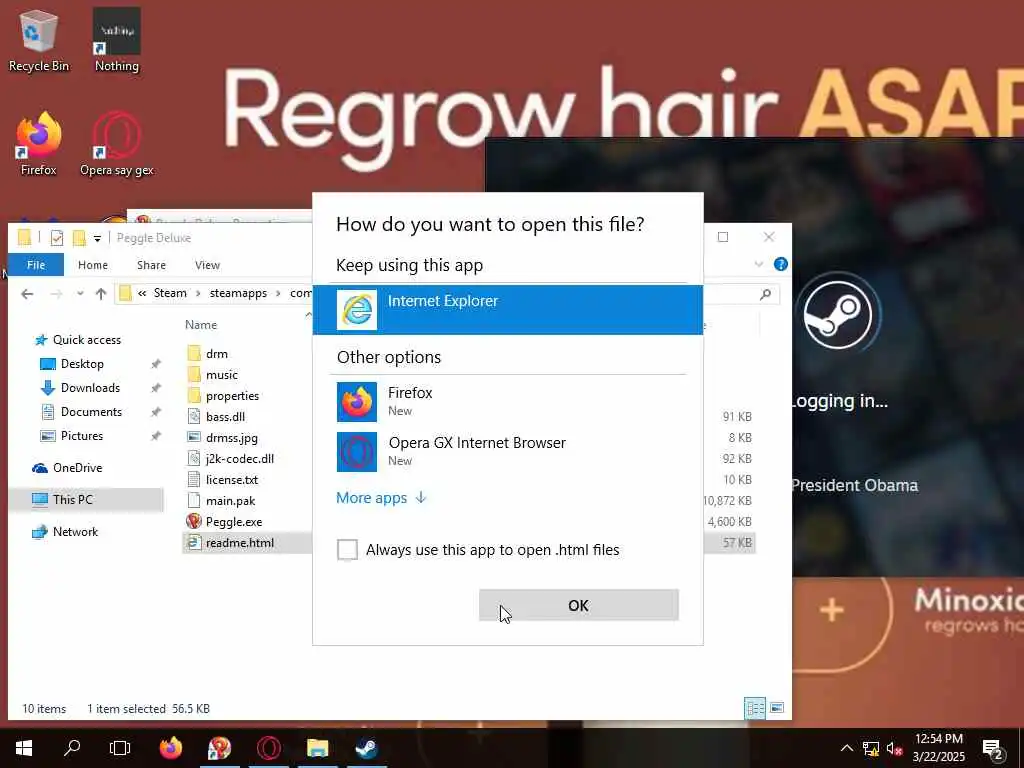The width and height of the screenshot is (1024, 768).
Task: Switch to large icons view in status bar
Action: click(776, 708)
